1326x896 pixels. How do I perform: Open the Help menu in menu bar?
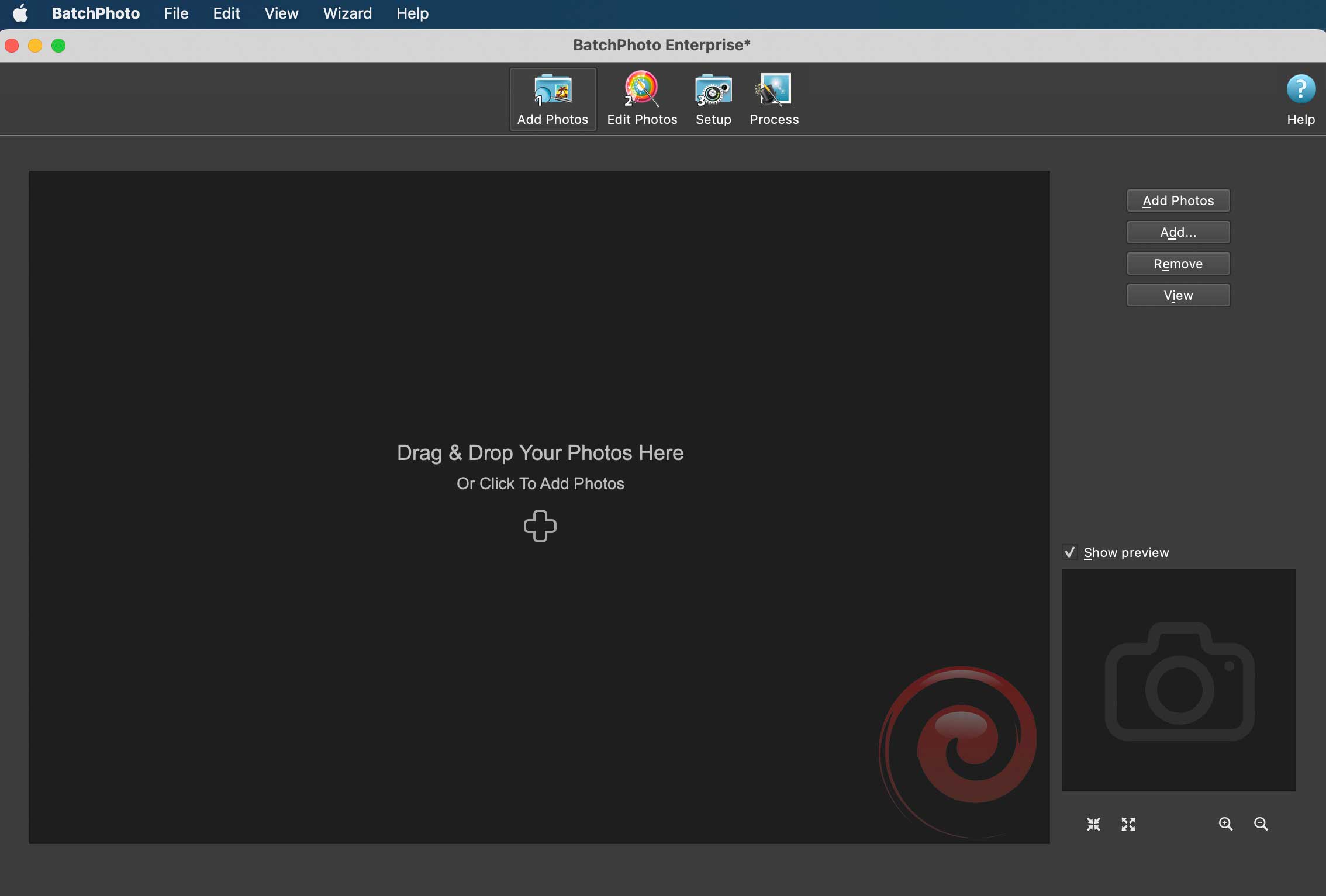pyautogui.click(x=412, y=13)
